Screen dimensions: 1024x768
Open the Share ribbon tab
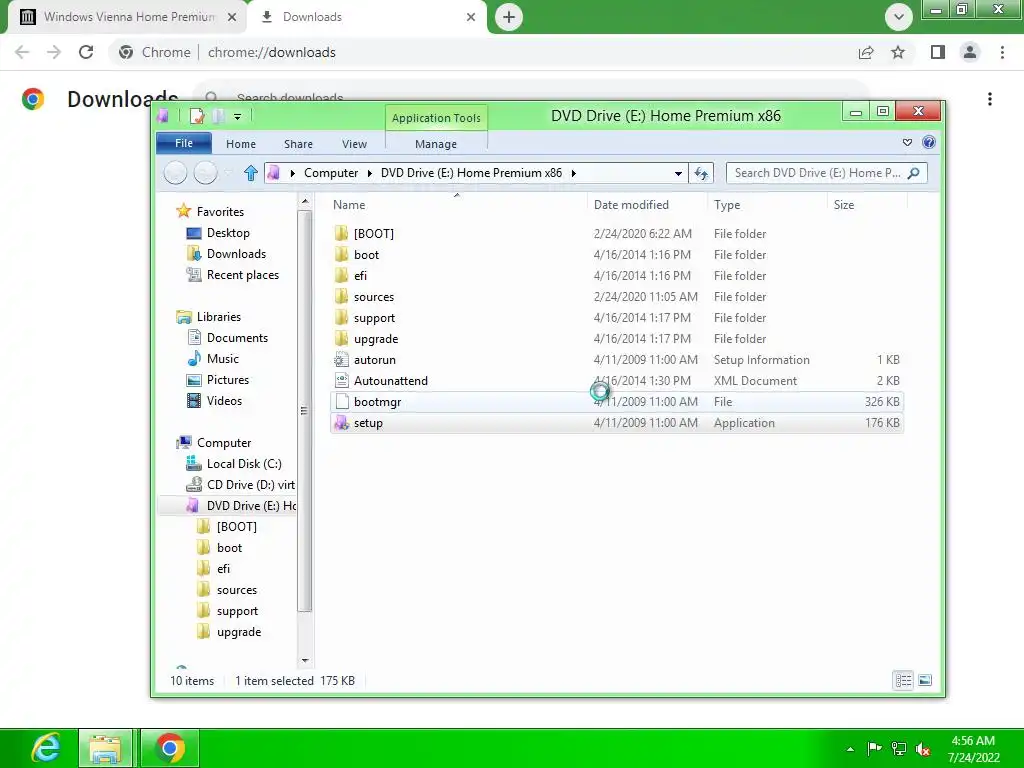[x=298, y=144]
